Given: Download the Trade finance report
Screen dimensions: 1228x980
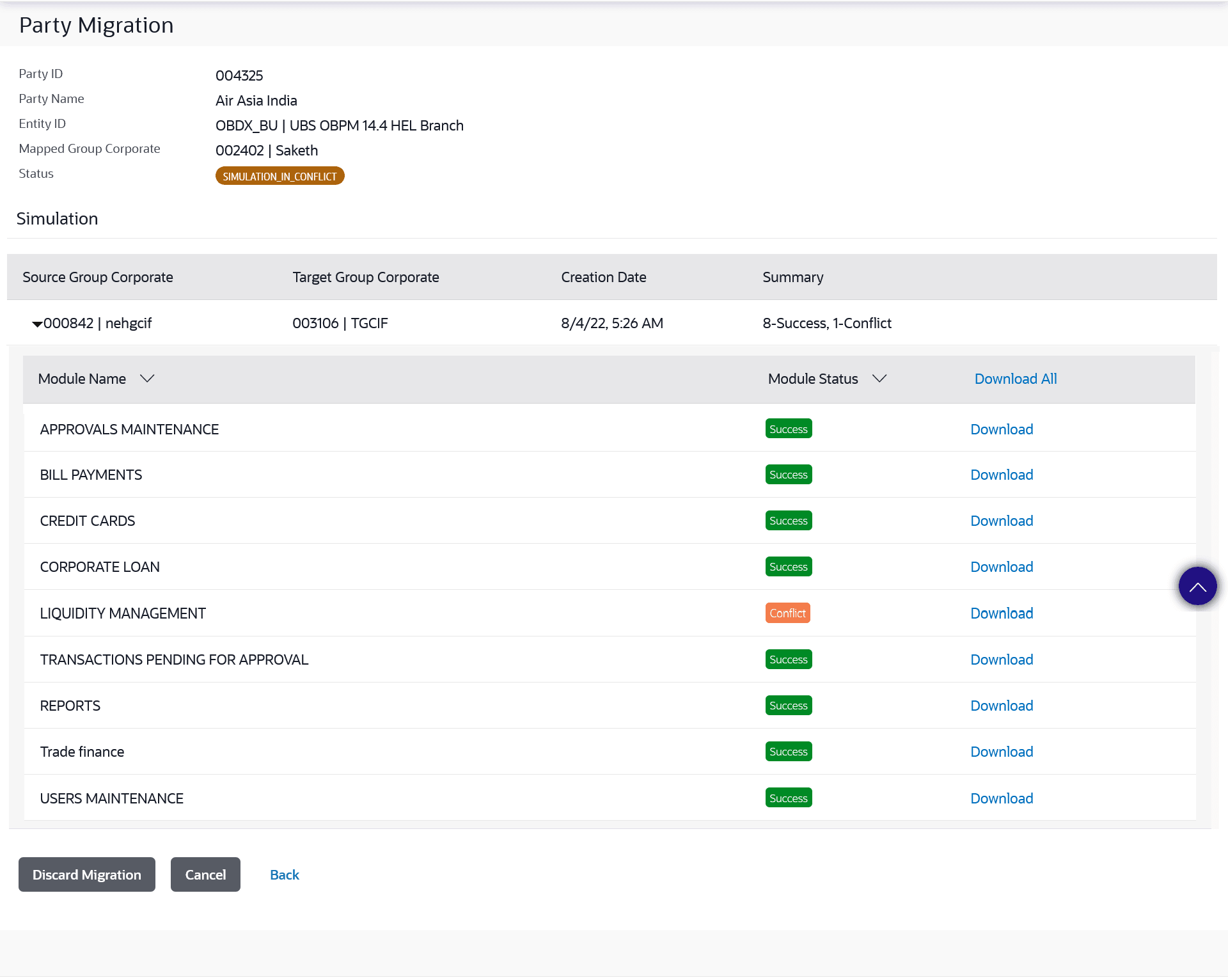Looking at the screenshot, I should pos(1002,752).
